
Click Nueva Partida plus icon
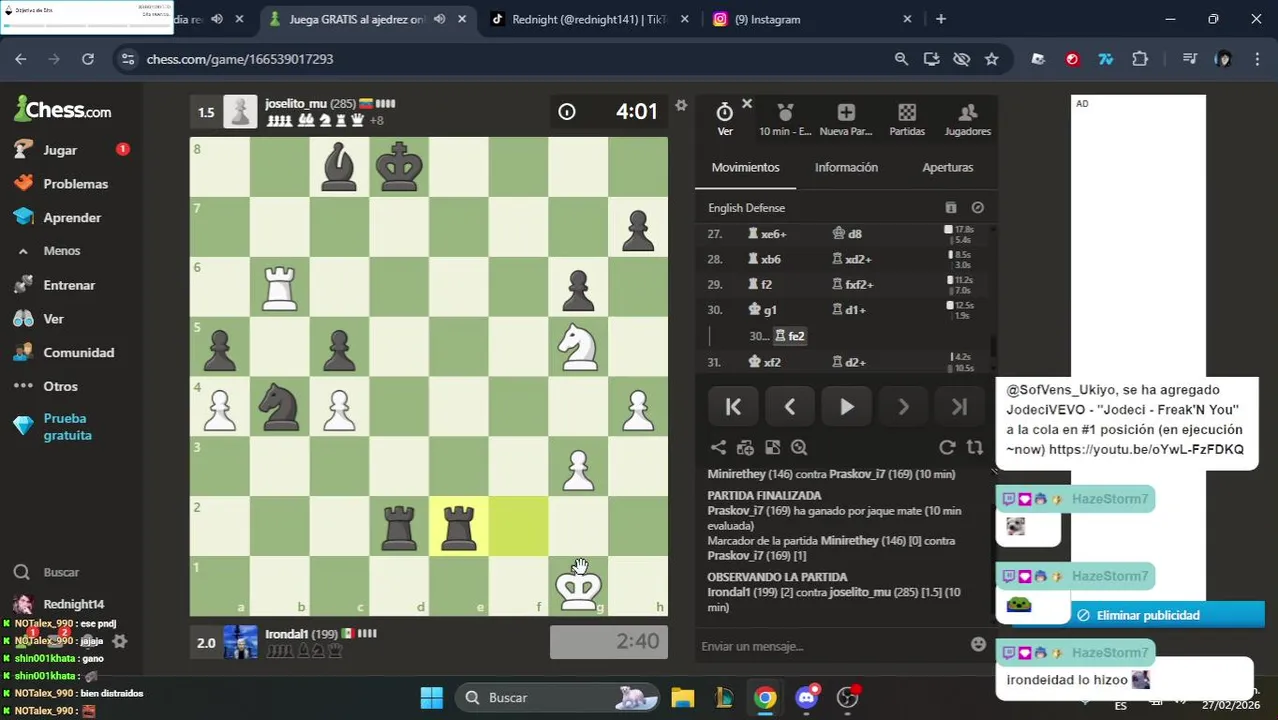coord(846,118)
